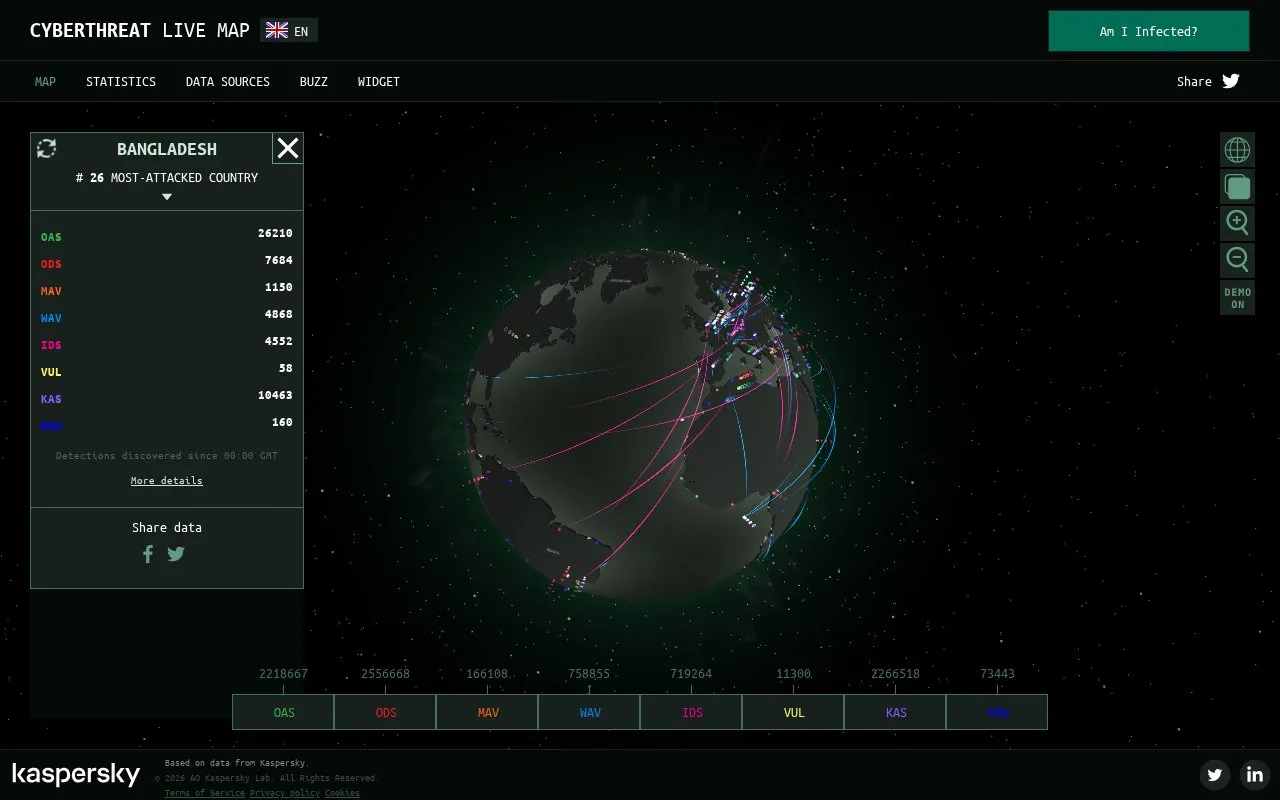The height and width of the screenshot is (800, 1280).
Task: Open the WIDGET tab
Action: (379, 81)
